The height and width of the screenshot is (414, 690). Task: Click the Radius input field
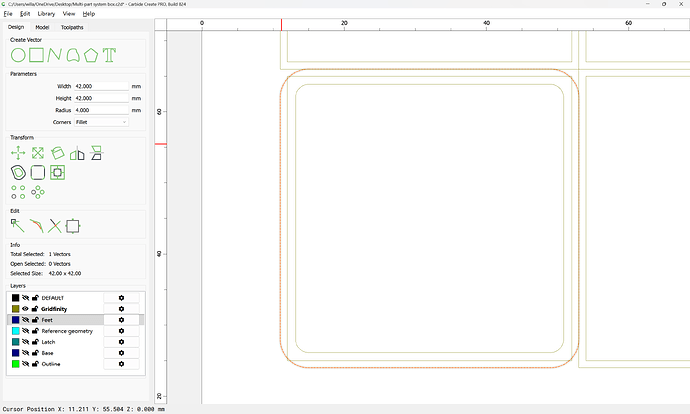pos(101,110)
